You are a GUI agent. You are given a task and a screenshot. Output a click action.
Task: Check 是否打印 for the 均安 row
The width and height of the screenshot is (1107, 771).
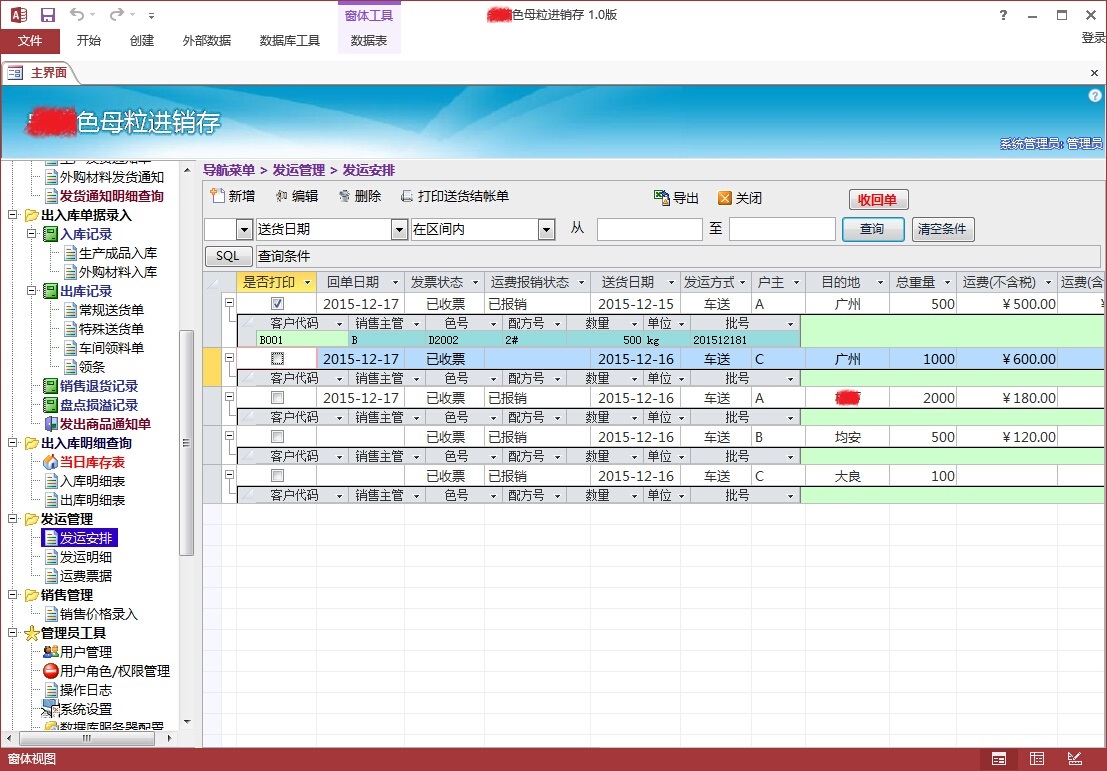pyautogui.click(x=277, y=436)
